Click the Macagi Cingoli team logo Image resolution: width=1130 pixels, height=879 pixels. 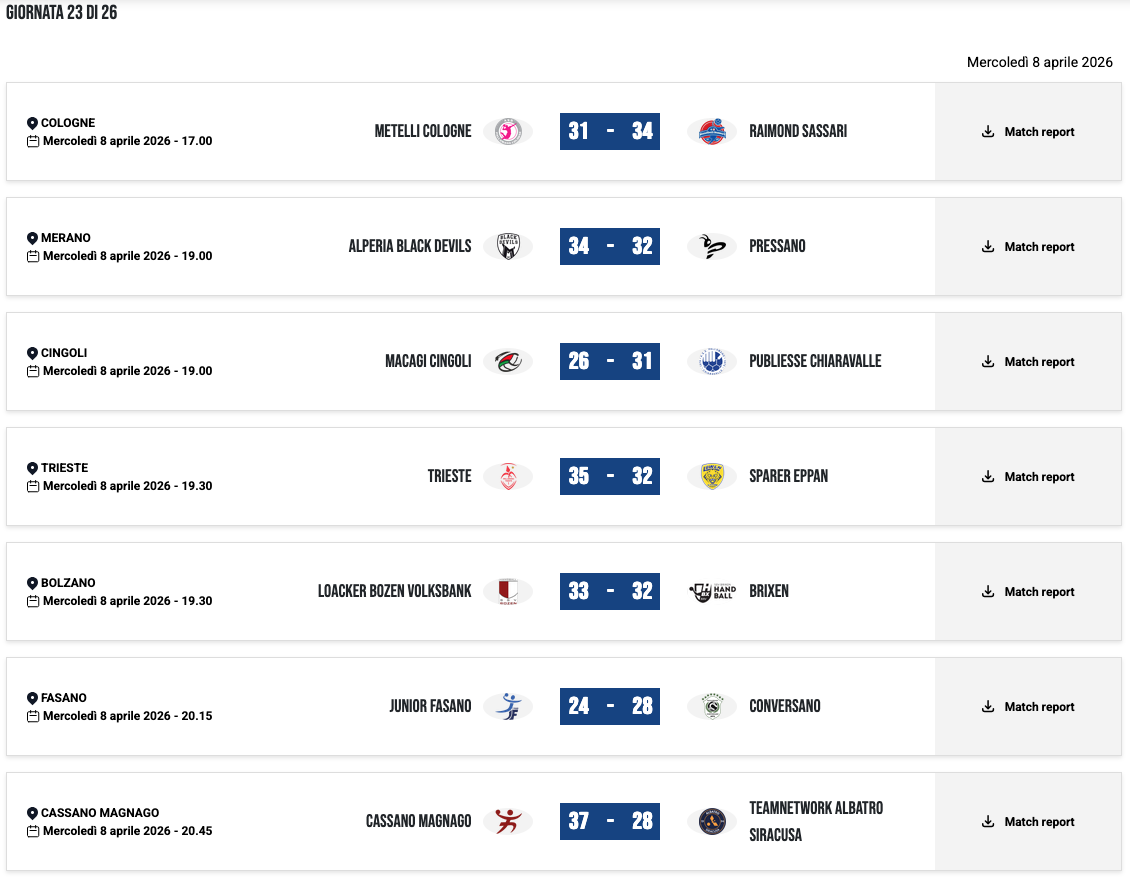click(x=507, y=361)
